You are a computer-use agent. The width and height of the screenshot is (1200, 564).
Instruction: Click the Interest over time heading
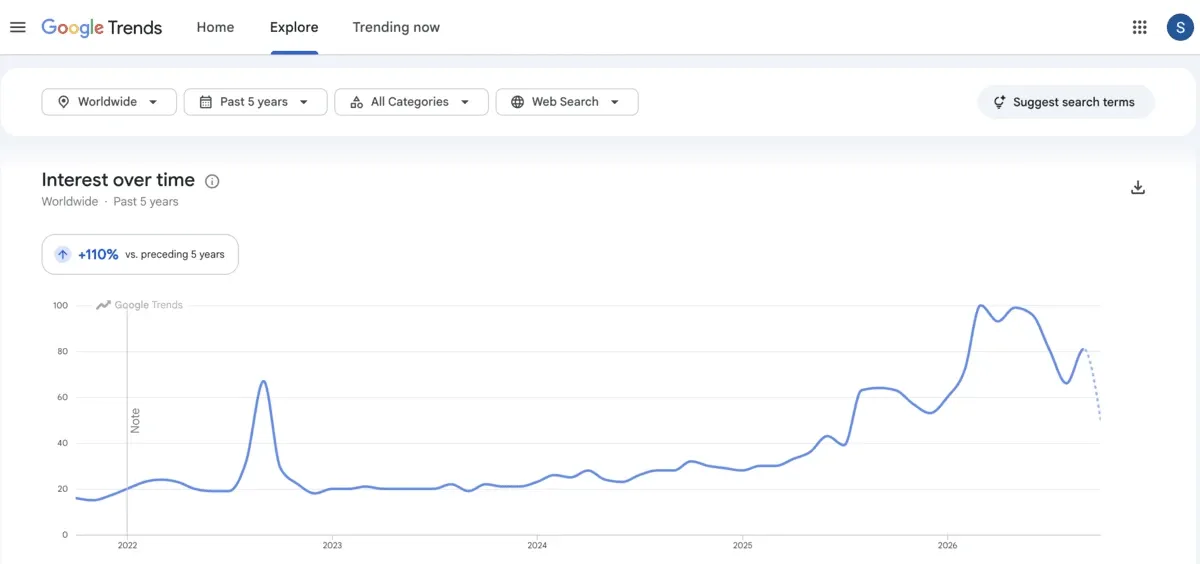[x=118, y=180]
